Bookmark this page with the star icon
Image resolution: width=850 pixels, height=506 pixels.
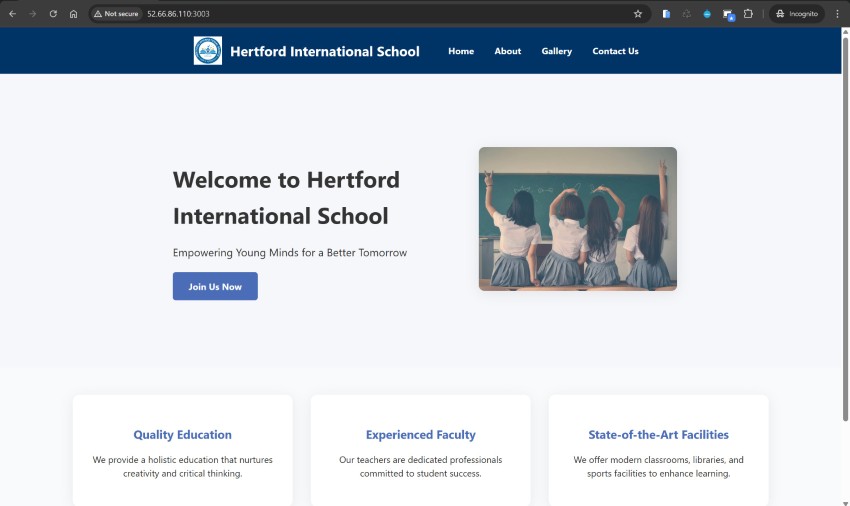pos(638,14)
